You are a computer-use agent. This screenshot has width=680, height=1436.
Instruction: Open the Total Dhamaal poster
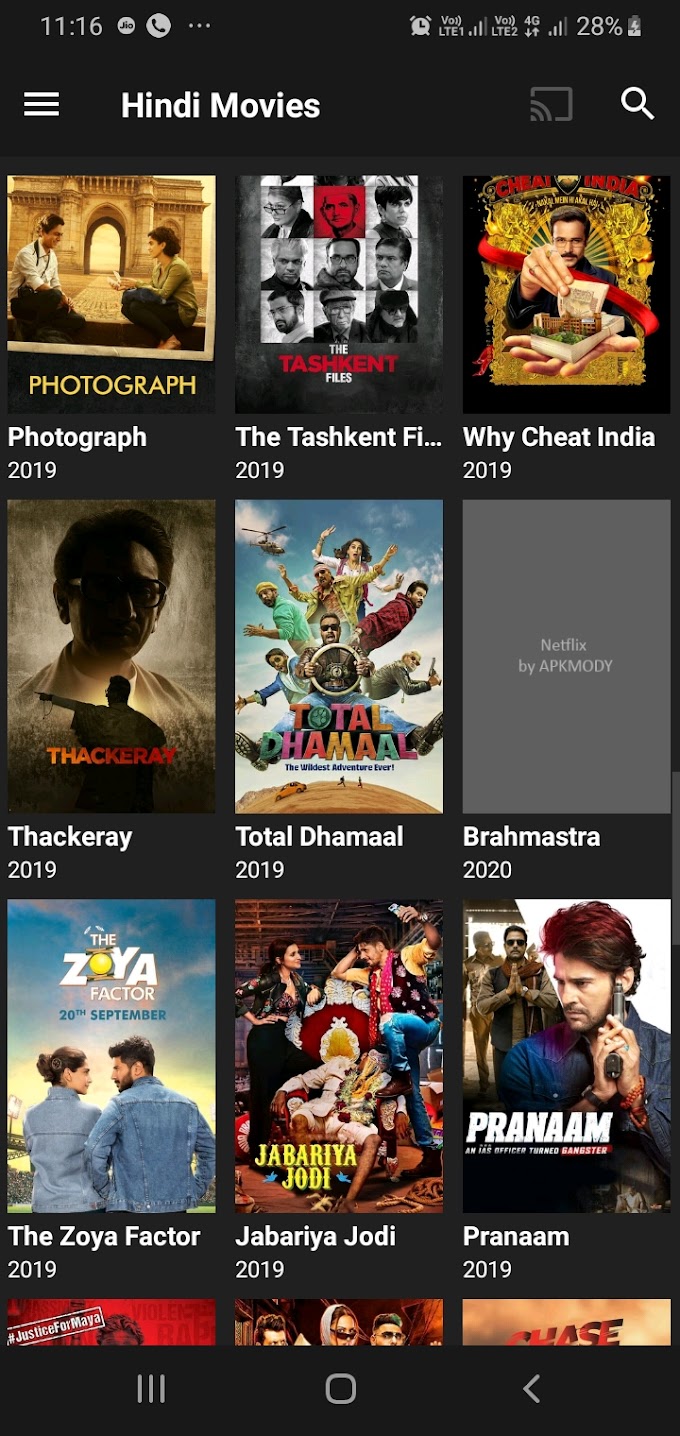point(339,656)
